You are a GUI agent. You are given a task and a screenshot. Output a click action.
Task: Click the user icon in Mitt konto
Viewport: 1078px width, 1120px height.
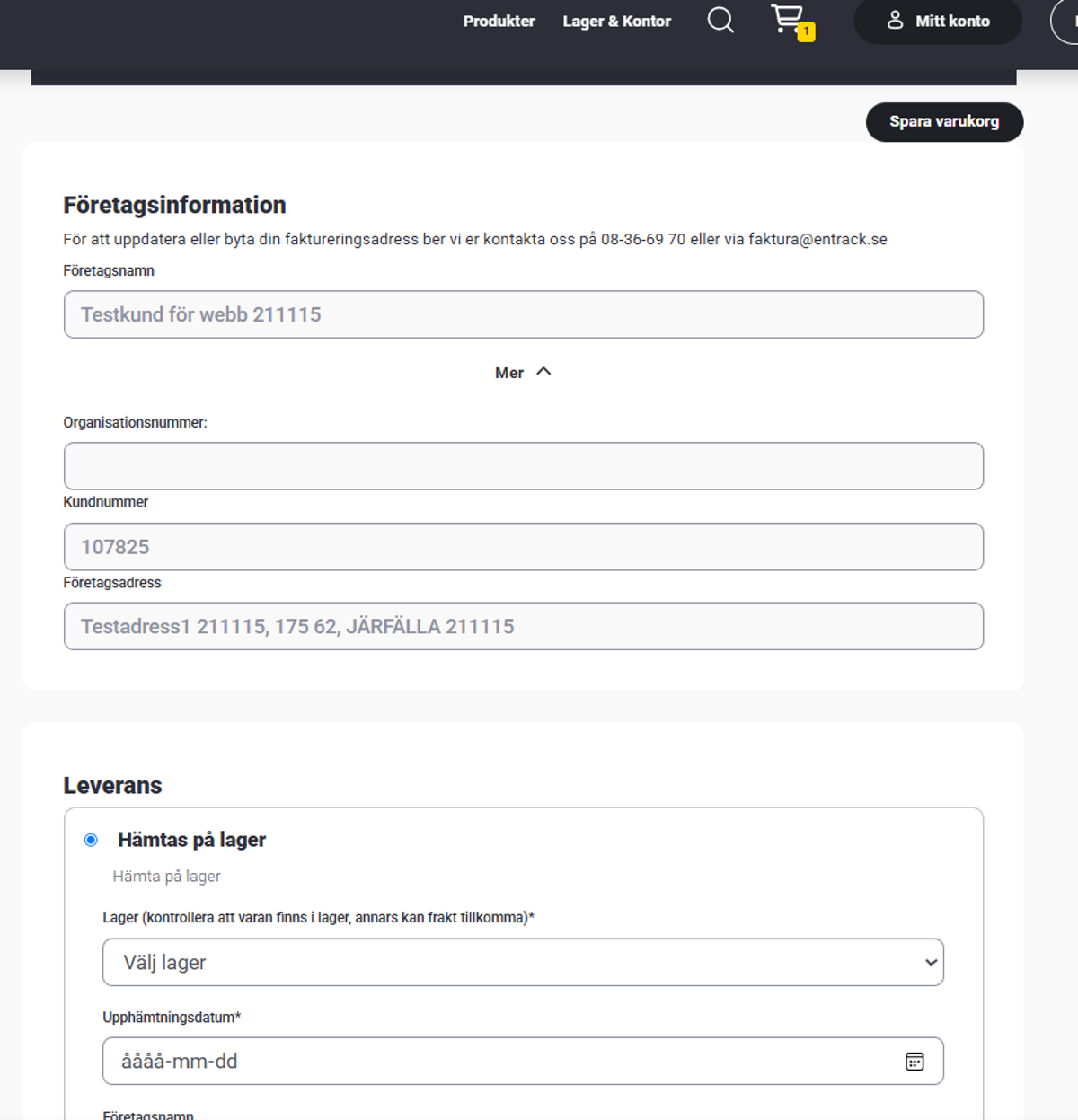(895, 20)
